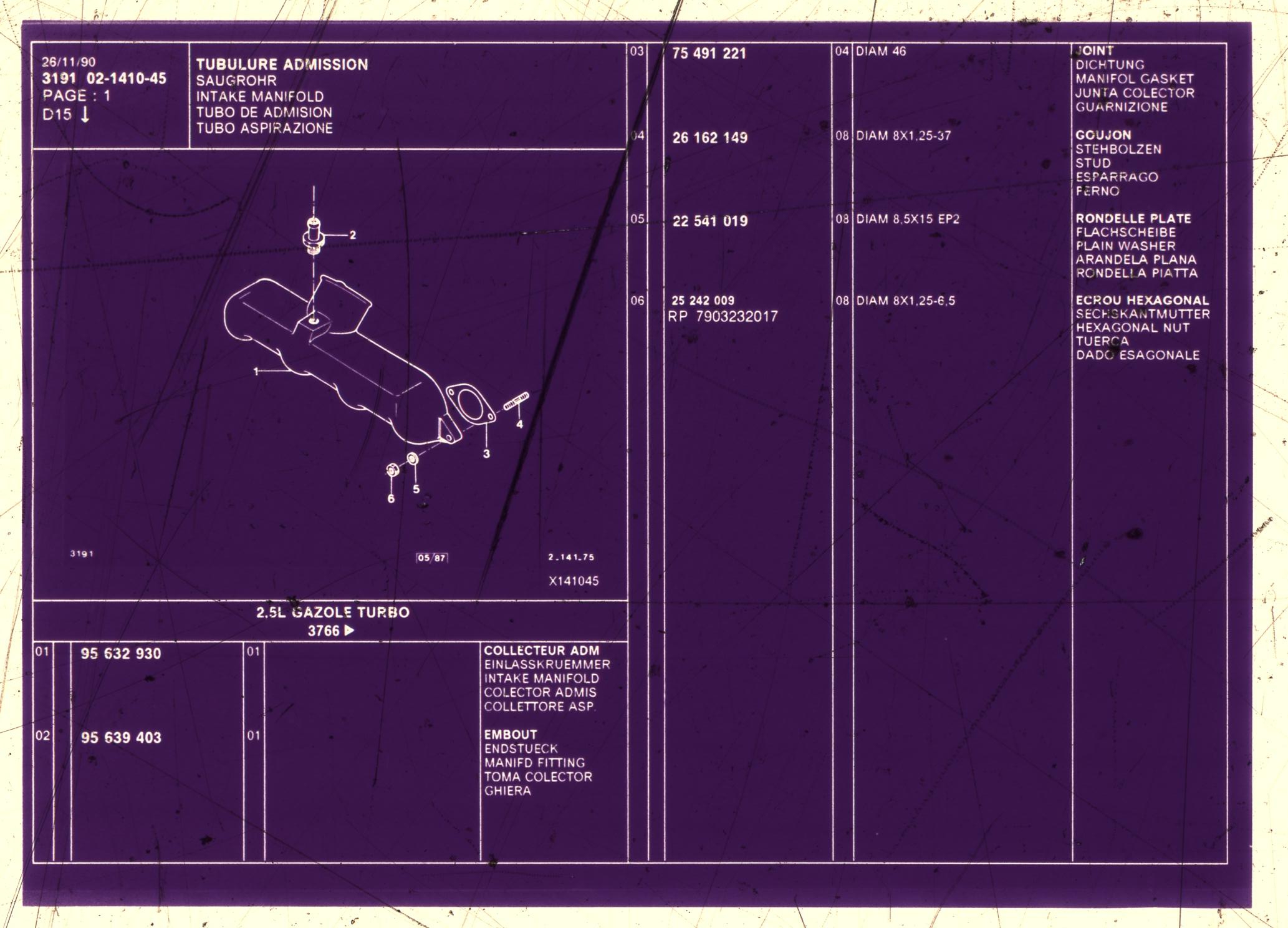Viewport: 1288px width, 928px height.
Task: Click DIAM 8,5X15 EP2 specification
Action: pos(908,220)
